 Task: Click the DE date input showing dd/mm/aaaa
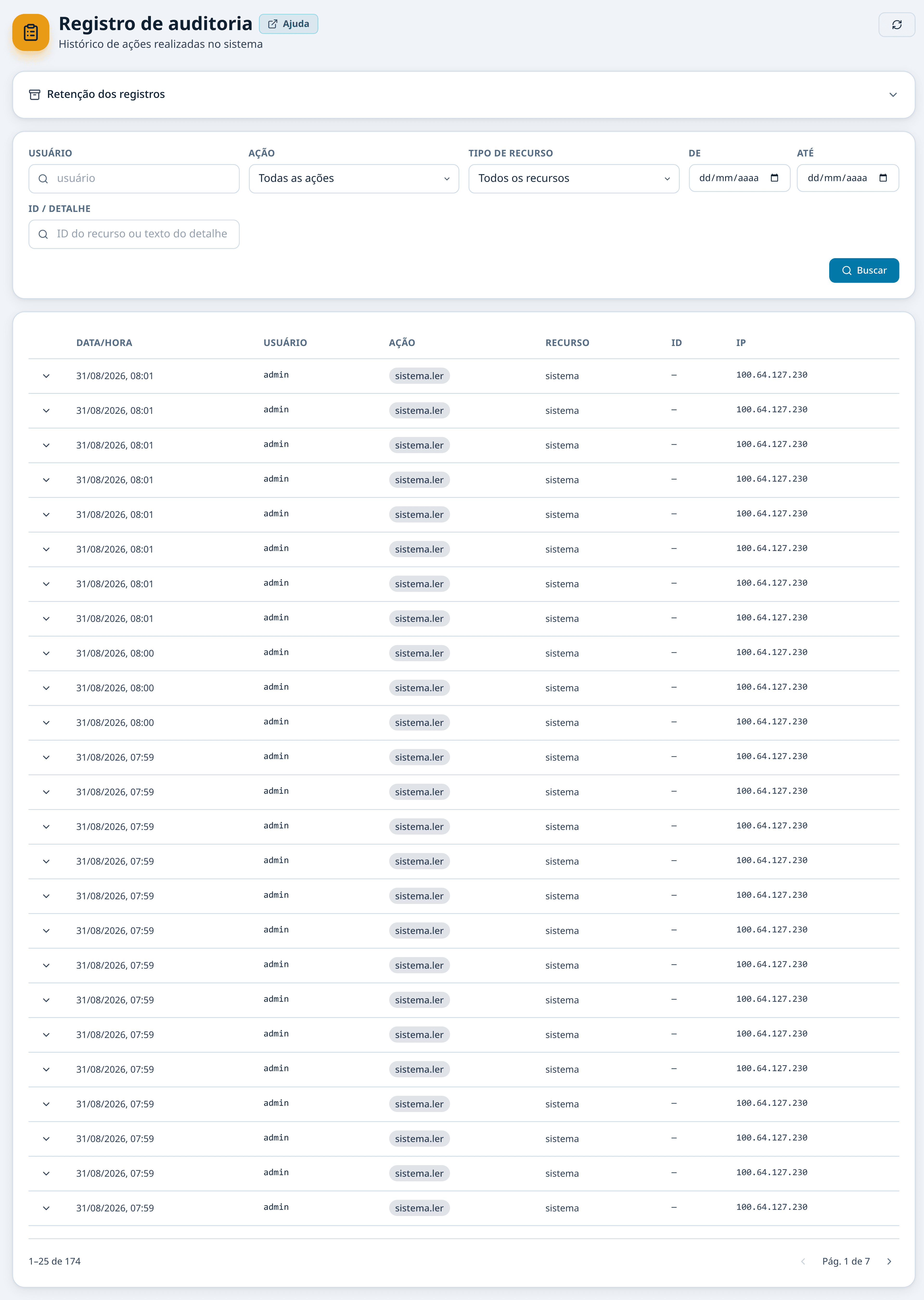[739, 178]
